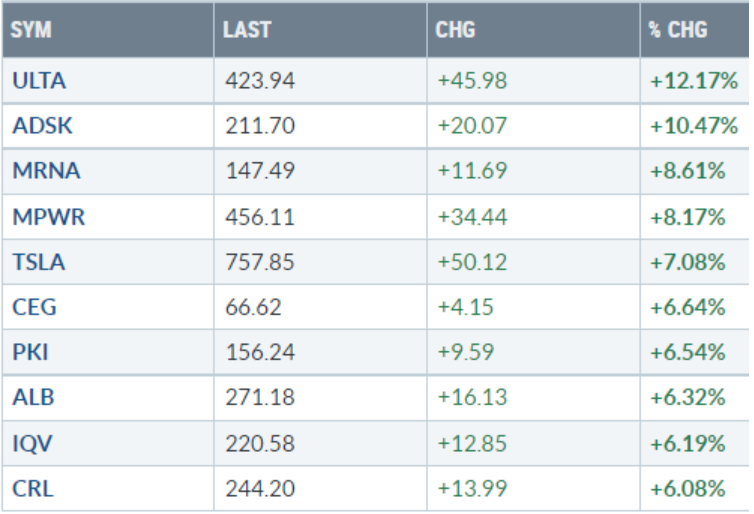Open the CRL ticker symbol
754x514 pixels.
pyautogui.click(x=33, y=487)
